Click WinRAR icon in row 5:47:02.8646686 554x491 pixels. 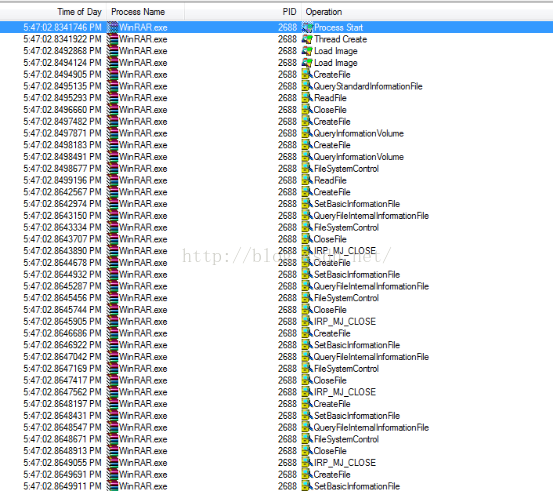point(112,333)
